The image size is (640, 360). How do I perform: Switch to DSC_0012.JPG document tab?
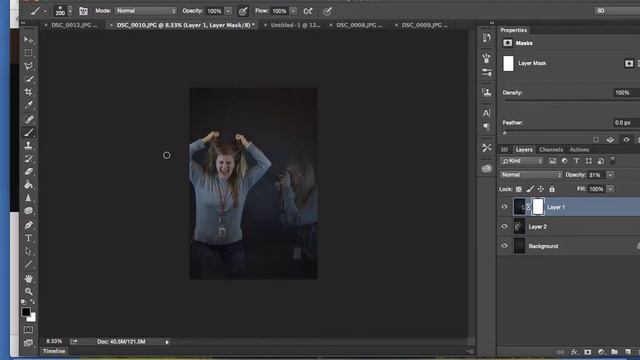(74, 25)
